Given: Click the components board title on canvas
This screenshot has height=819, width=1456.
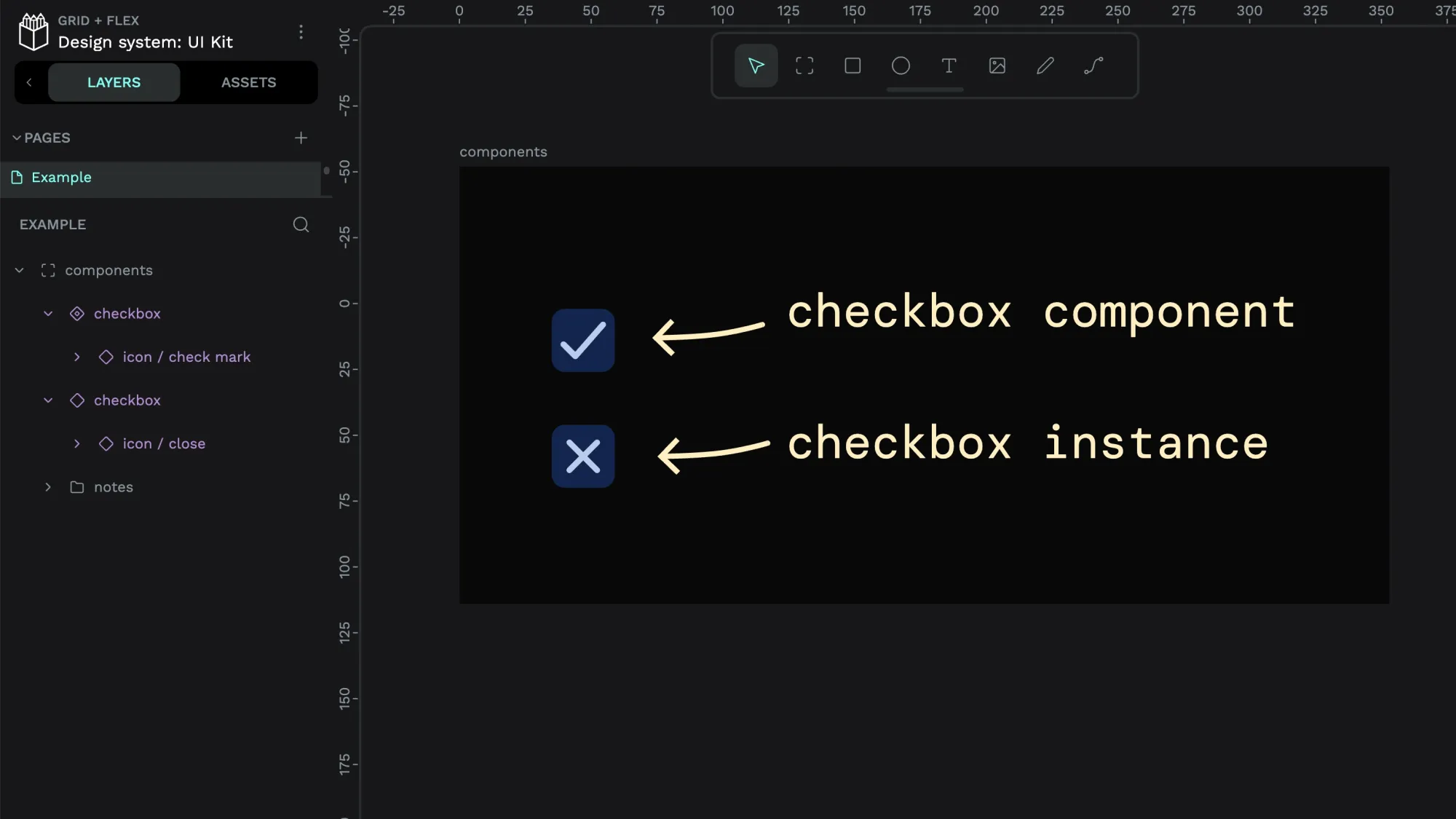Looking at the screenshot, I should click(x=503, y=152).
